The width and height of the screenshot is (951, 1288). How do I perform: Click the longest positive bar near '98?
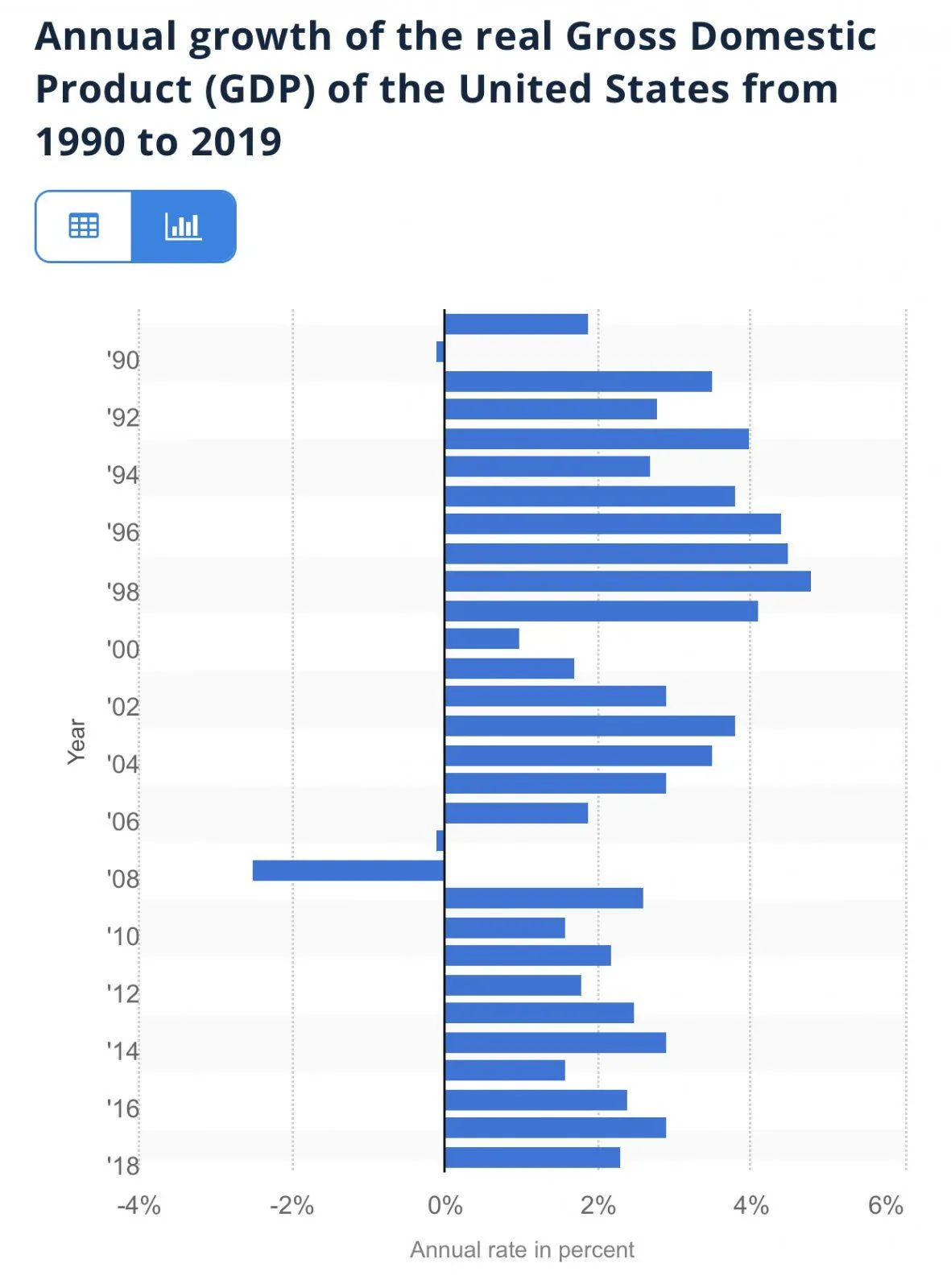point(627,581)
